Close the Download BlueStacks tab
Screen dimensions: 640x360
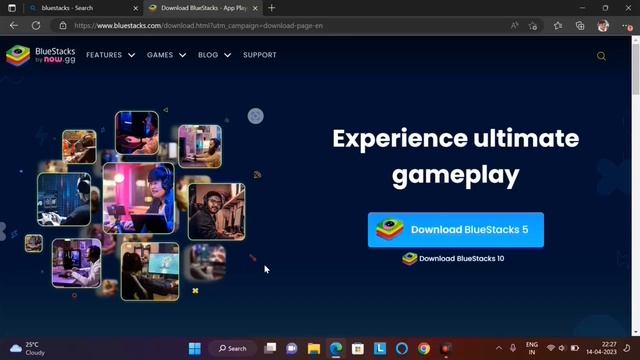point(255,8)
